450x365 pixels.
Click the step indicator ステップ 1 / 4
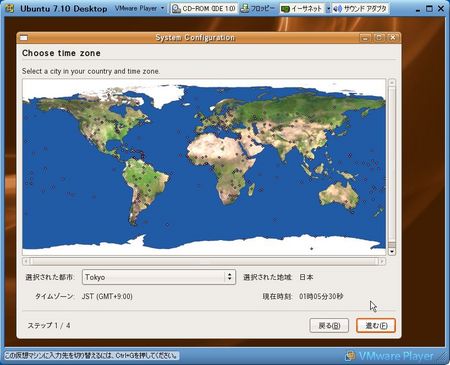click(49, 325)
